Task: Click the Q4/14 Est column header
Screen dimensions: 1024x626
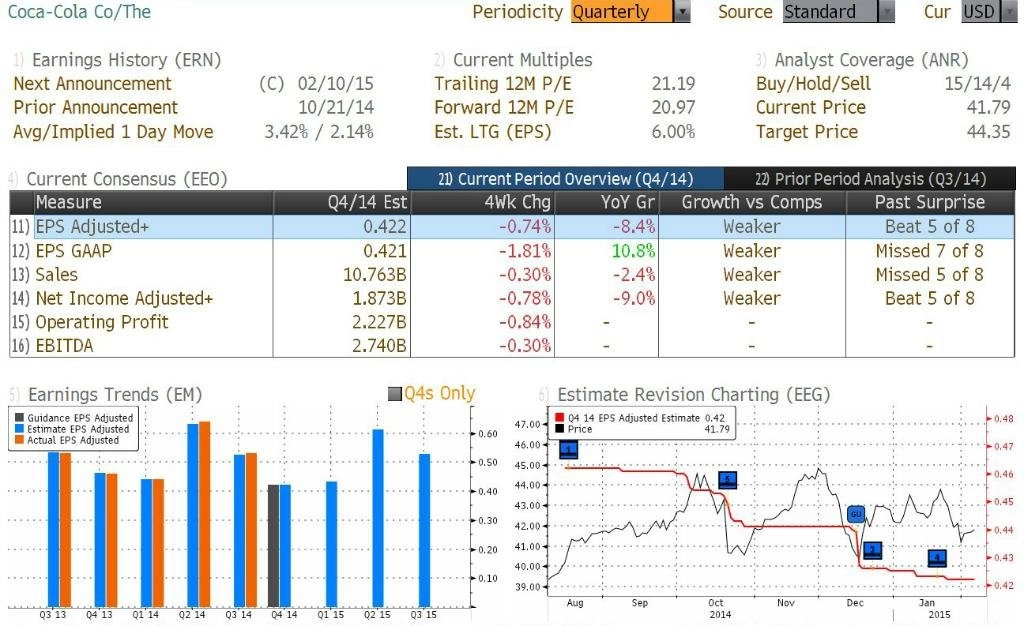Action: (342, 202)
